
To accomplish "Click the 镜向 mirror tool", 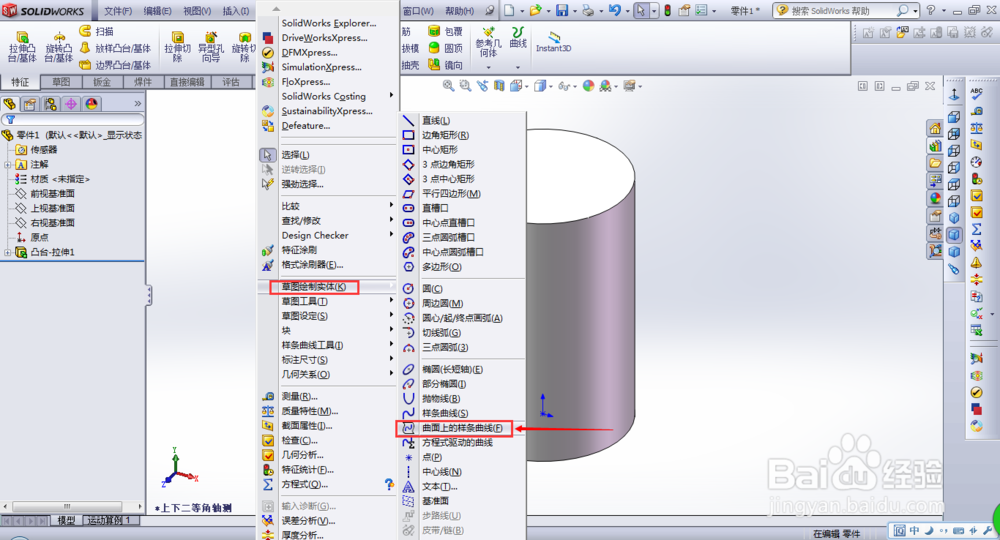I will [445, 64].
